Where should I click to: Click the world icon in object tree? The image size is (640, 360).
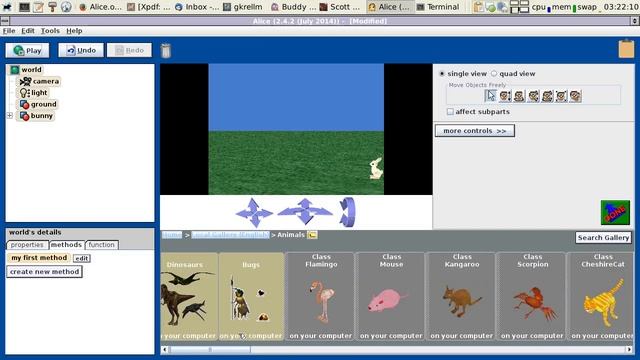(15, 70)
